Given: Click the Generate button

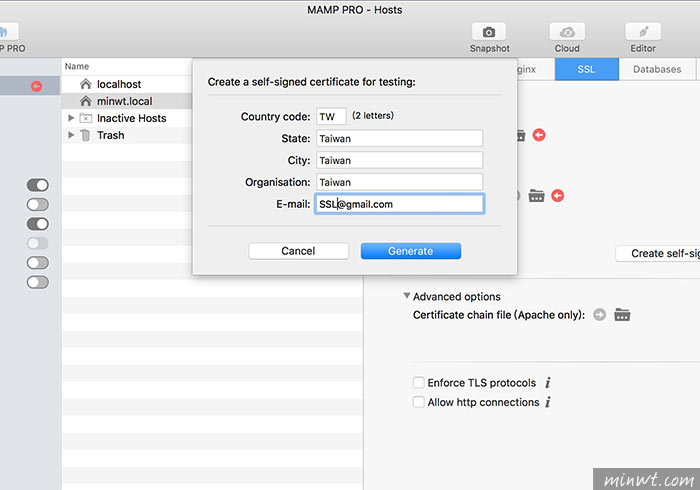Looking at the screenshot, I should 411,251.
